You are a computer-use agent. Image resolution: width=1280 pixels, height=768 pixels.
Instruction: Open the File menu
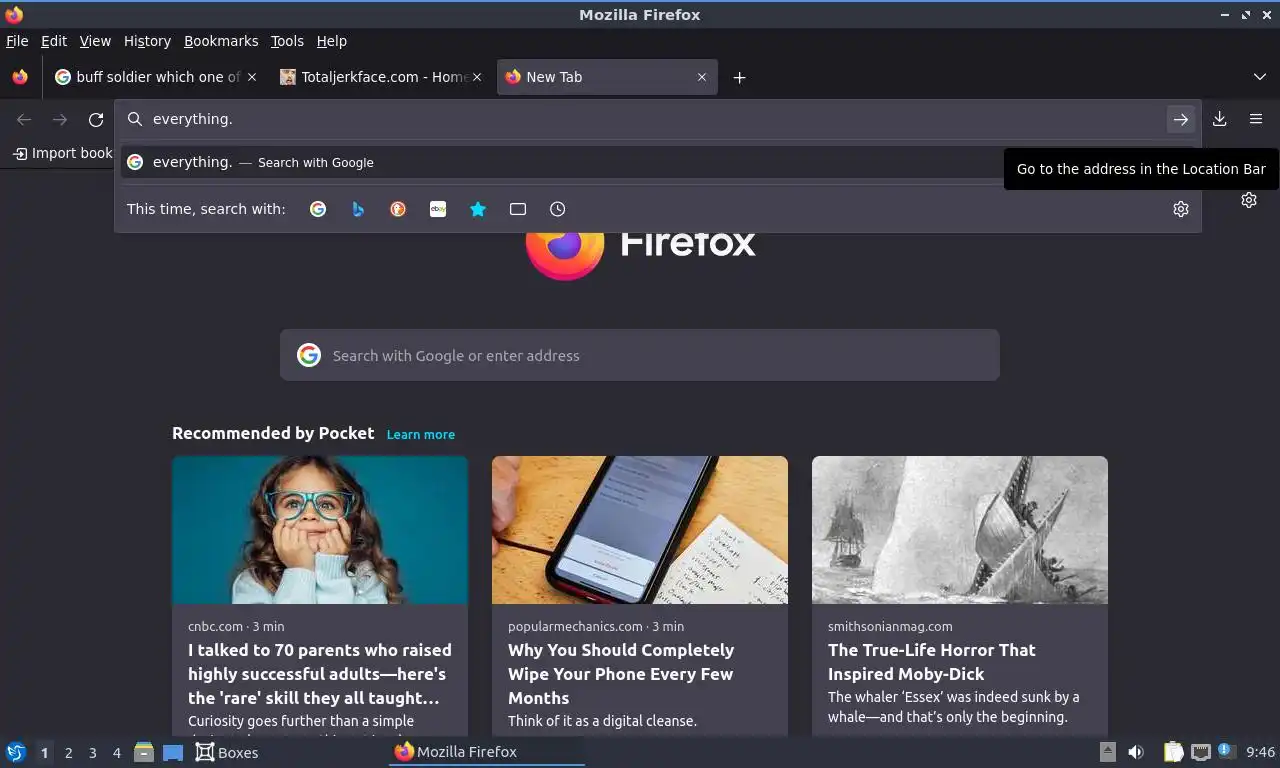(x=17, y=41)
